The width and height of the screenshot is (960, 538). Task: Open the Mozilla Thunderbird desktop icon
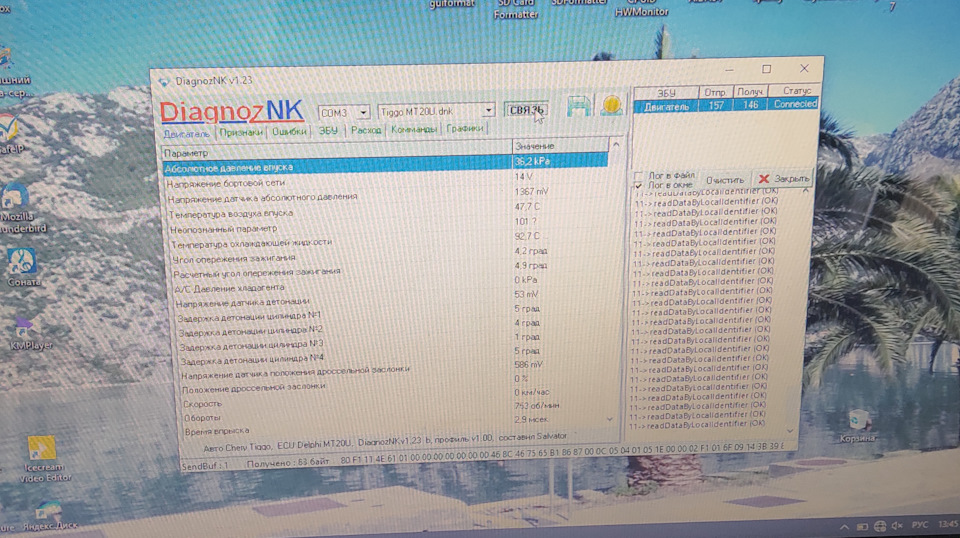(17, 210)
